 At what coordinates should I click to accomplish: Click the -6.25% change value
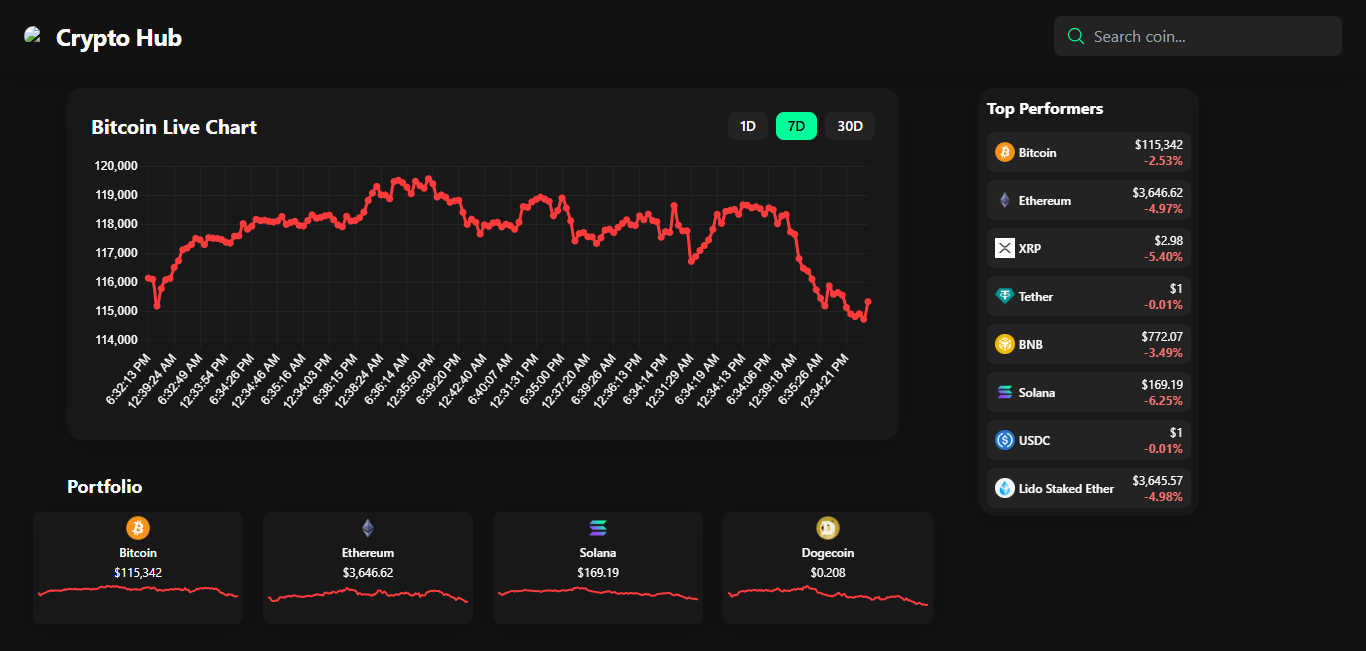[1164, 400]
